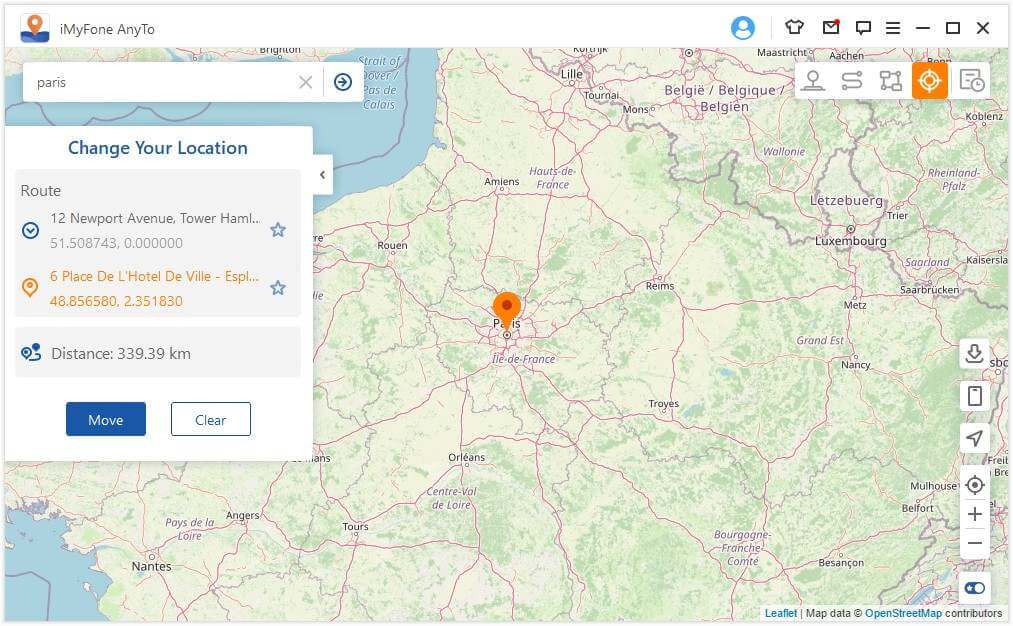
Task: Click the Orléans label on the map
Action: coord(466,457)
